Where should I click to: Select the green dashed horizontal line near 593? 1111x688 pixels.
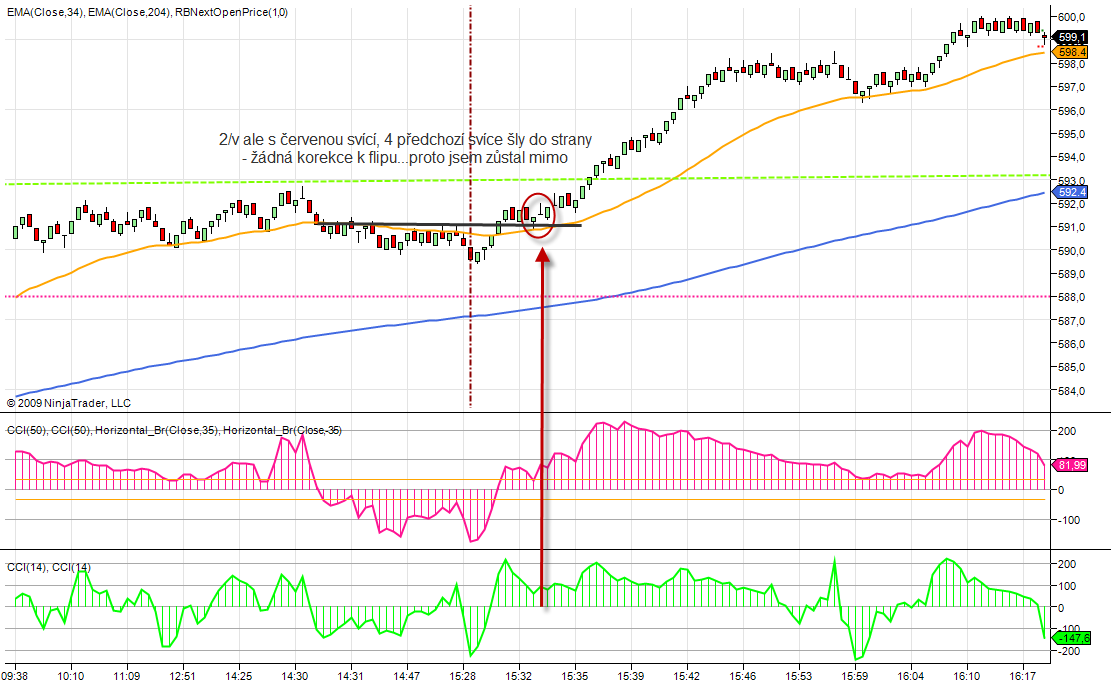pyautogui.click(x=528, y=179)
